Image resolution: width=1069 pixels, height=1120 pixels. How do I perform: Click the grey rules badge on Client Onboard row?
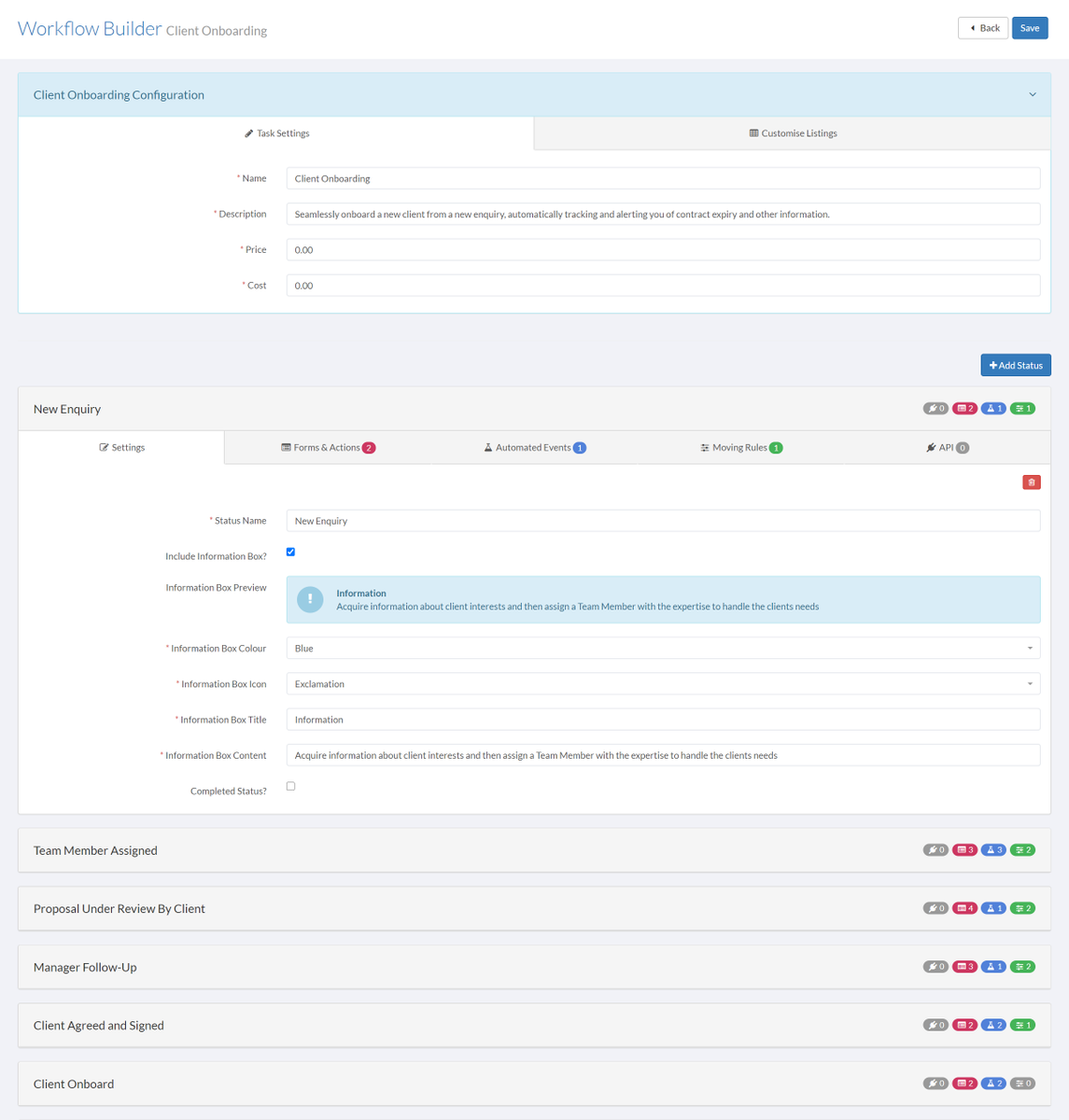[1022, 1084]
